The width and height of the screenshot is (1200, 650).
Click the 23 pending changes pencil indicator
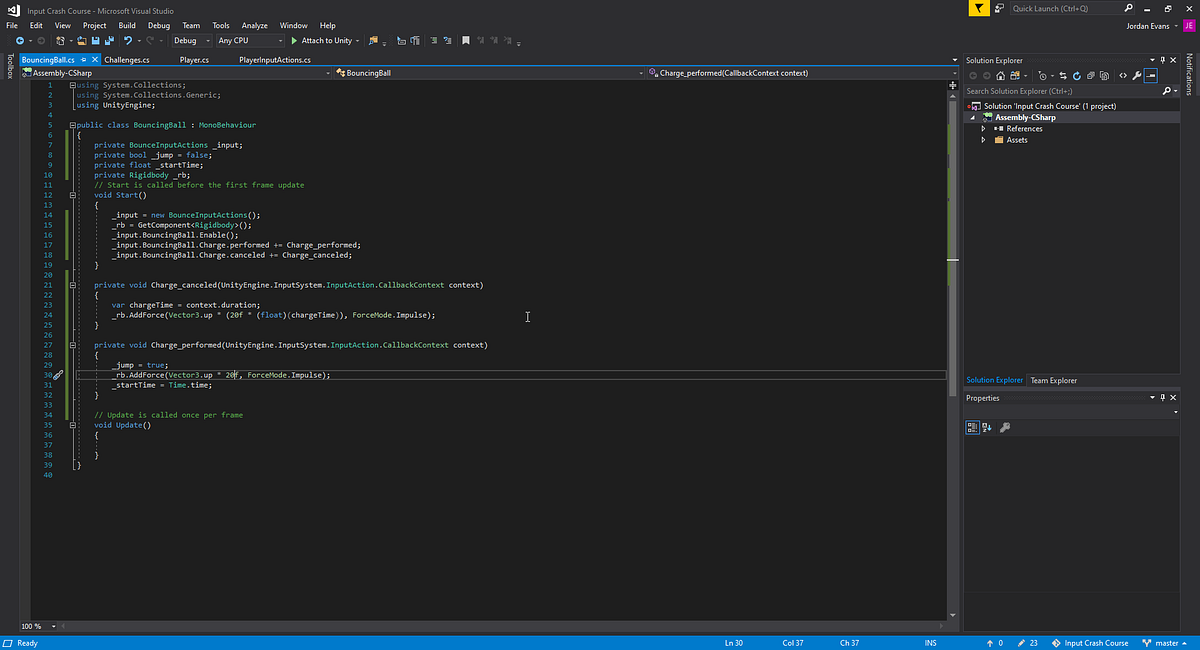tap(1028, 643)
